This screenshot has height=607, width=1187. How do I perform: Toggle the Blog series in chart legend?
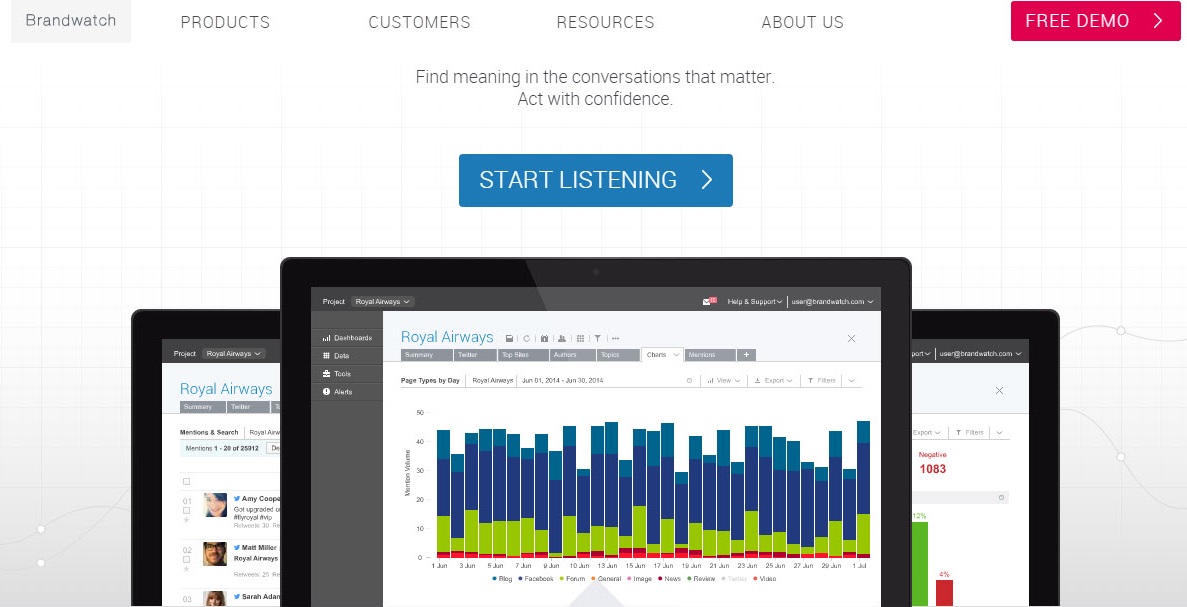503,579
